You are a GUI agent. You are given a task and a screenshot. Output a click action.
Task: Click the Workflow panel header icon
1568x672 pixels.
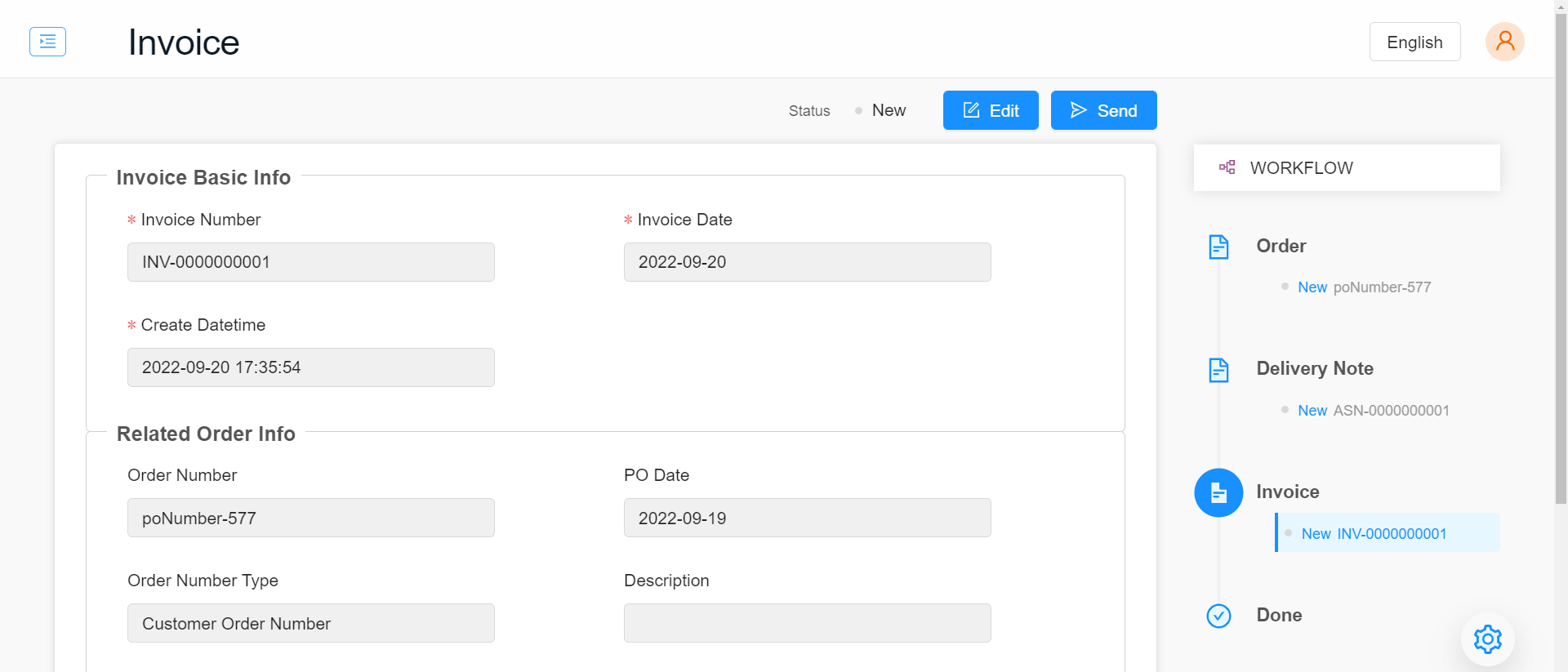1227,167
